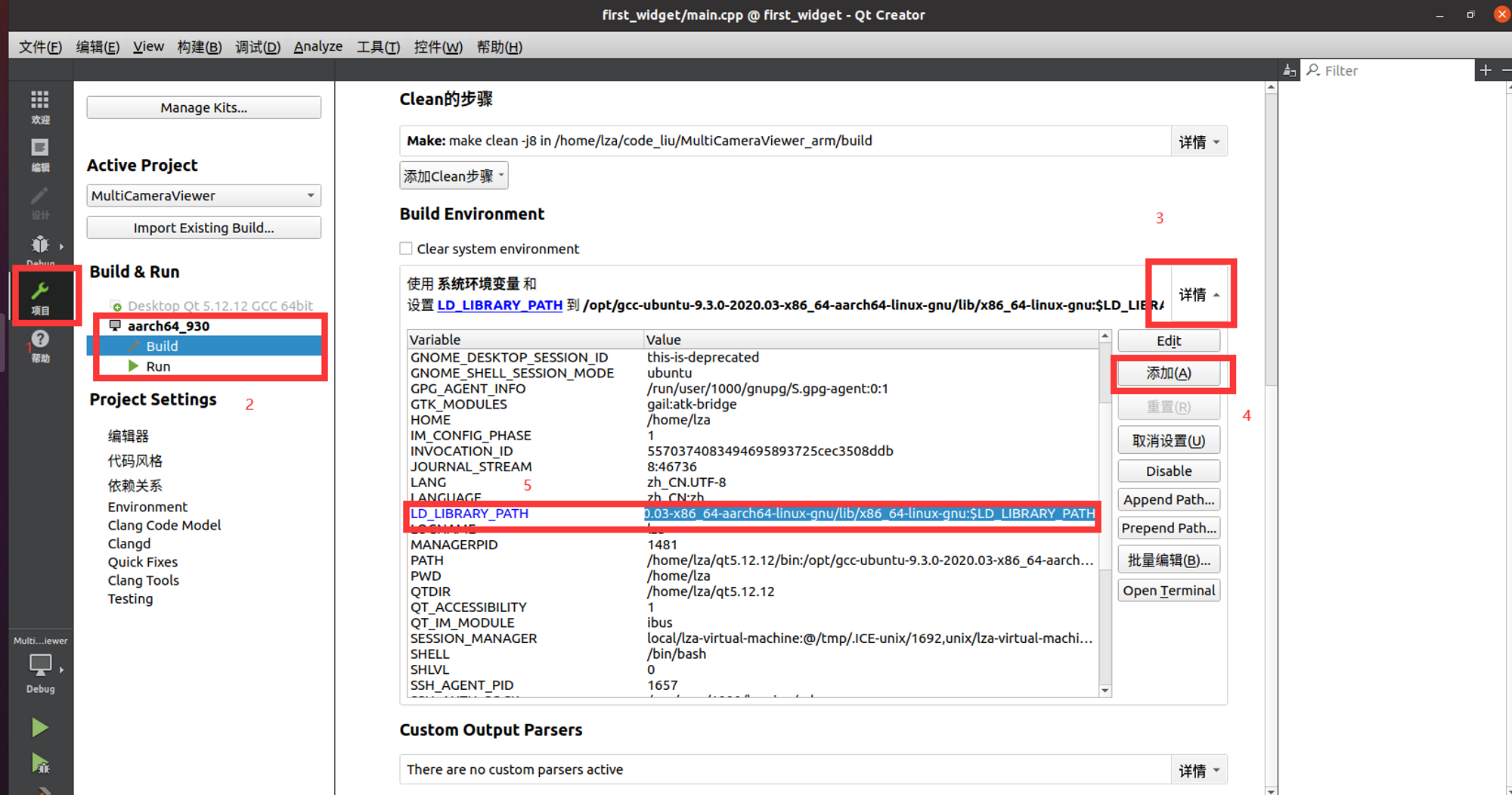Open Active Project MultiCameraViewer dropdown
The height and width of the screenshot is (795, 1512).
pos(203,195)
